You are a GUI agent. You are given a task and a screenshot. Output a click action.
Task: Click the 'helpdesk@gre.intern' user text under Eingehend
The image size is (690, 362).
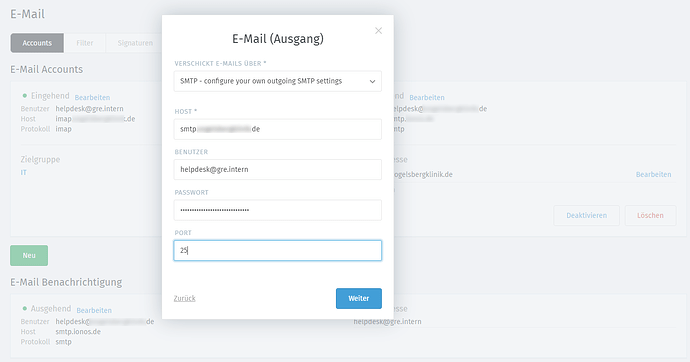(x=89, y=109)
